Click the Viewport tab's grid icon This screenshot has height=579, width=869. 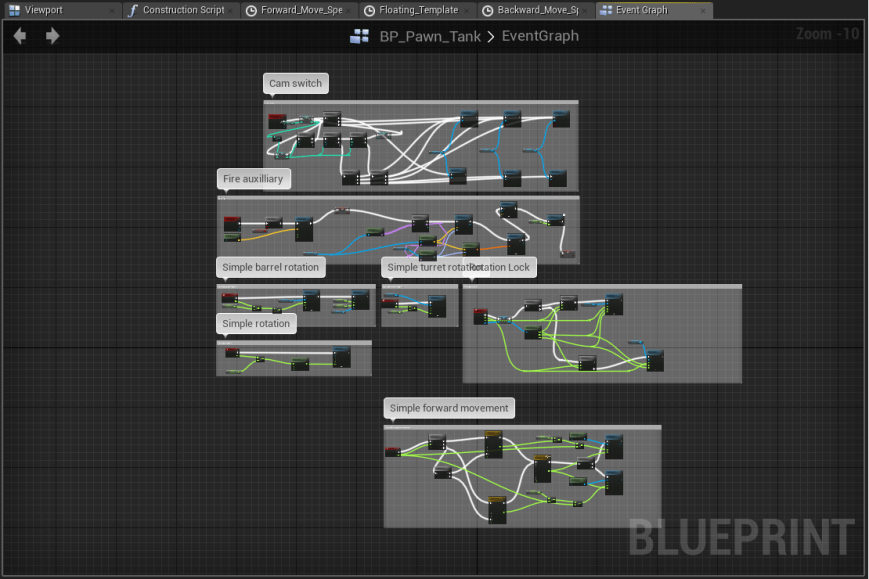pyautogui.click(x=14, y=10)
